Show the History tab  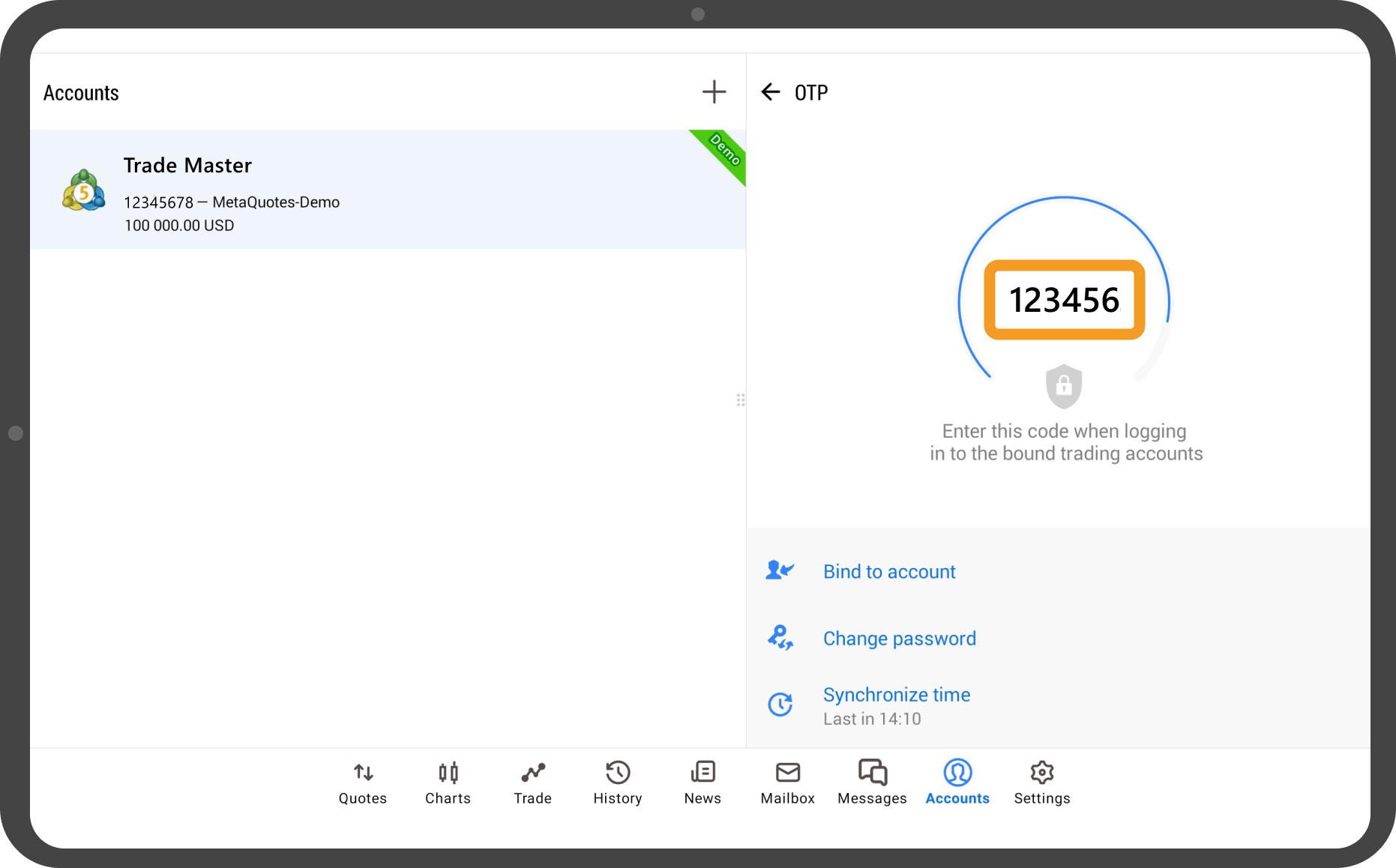(618, 783)
